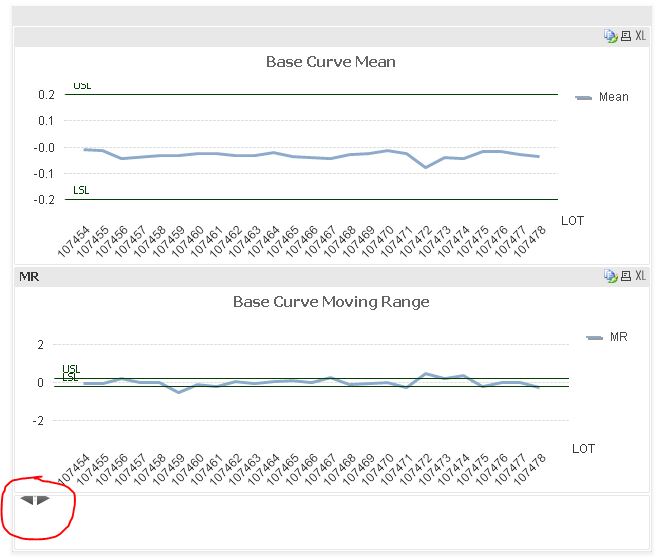The image size is (663, 559).
Task: Click the Mean legend line swatch
Action: pyautogui.click(x=584, y=98)
